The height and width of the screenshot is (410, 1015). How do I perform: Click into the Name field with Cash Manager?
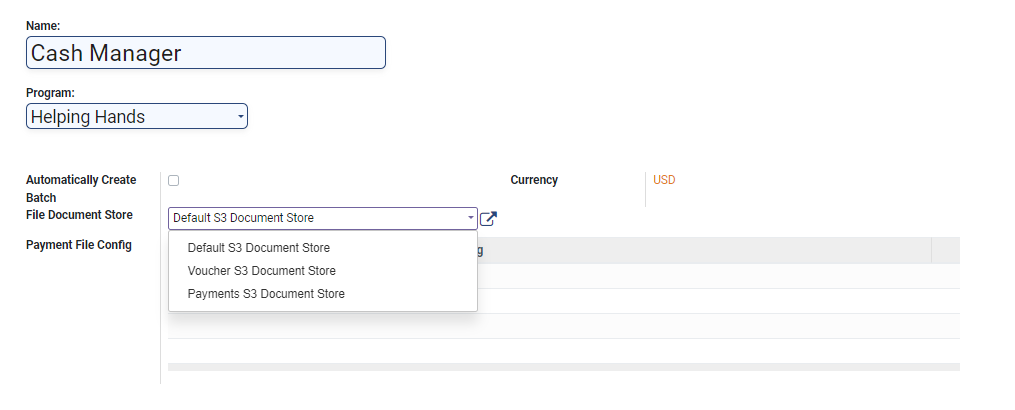205,53
